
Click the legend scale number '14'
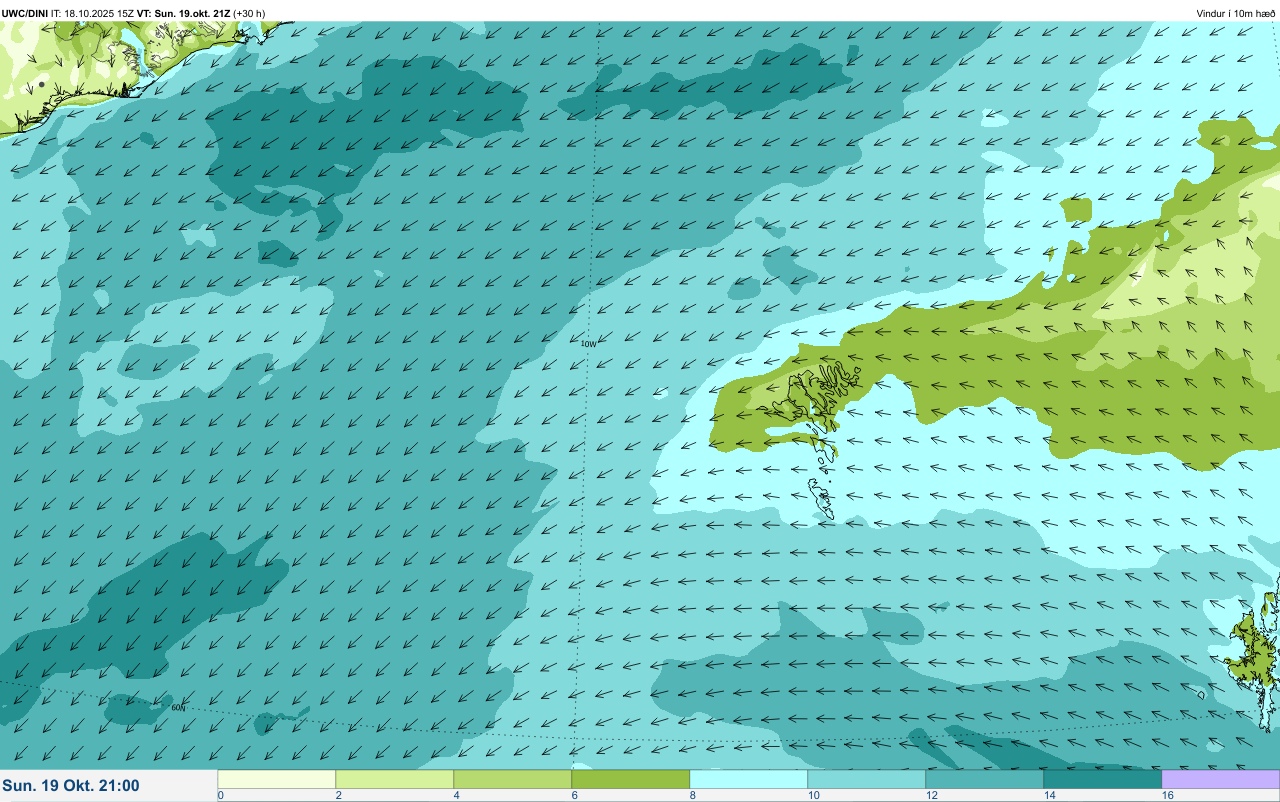(1050, 795)
